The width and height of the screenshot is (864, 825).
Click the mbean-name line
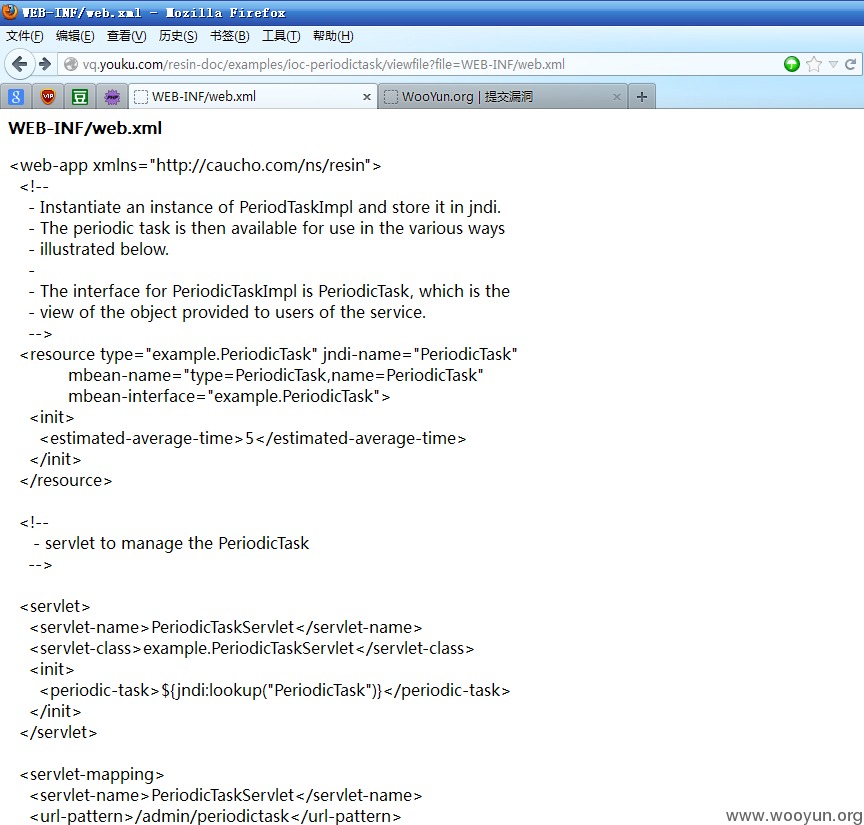tap(276, 375)
